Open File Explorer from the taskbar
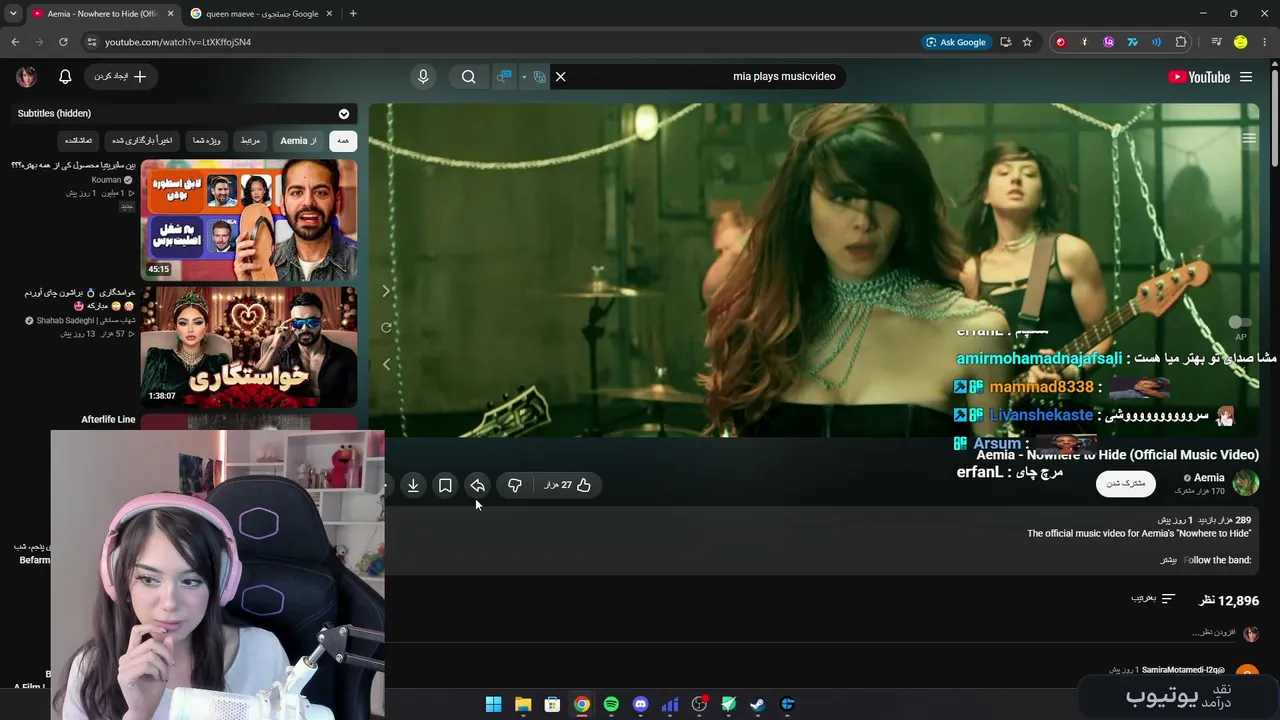 click(x=523, y=704)
